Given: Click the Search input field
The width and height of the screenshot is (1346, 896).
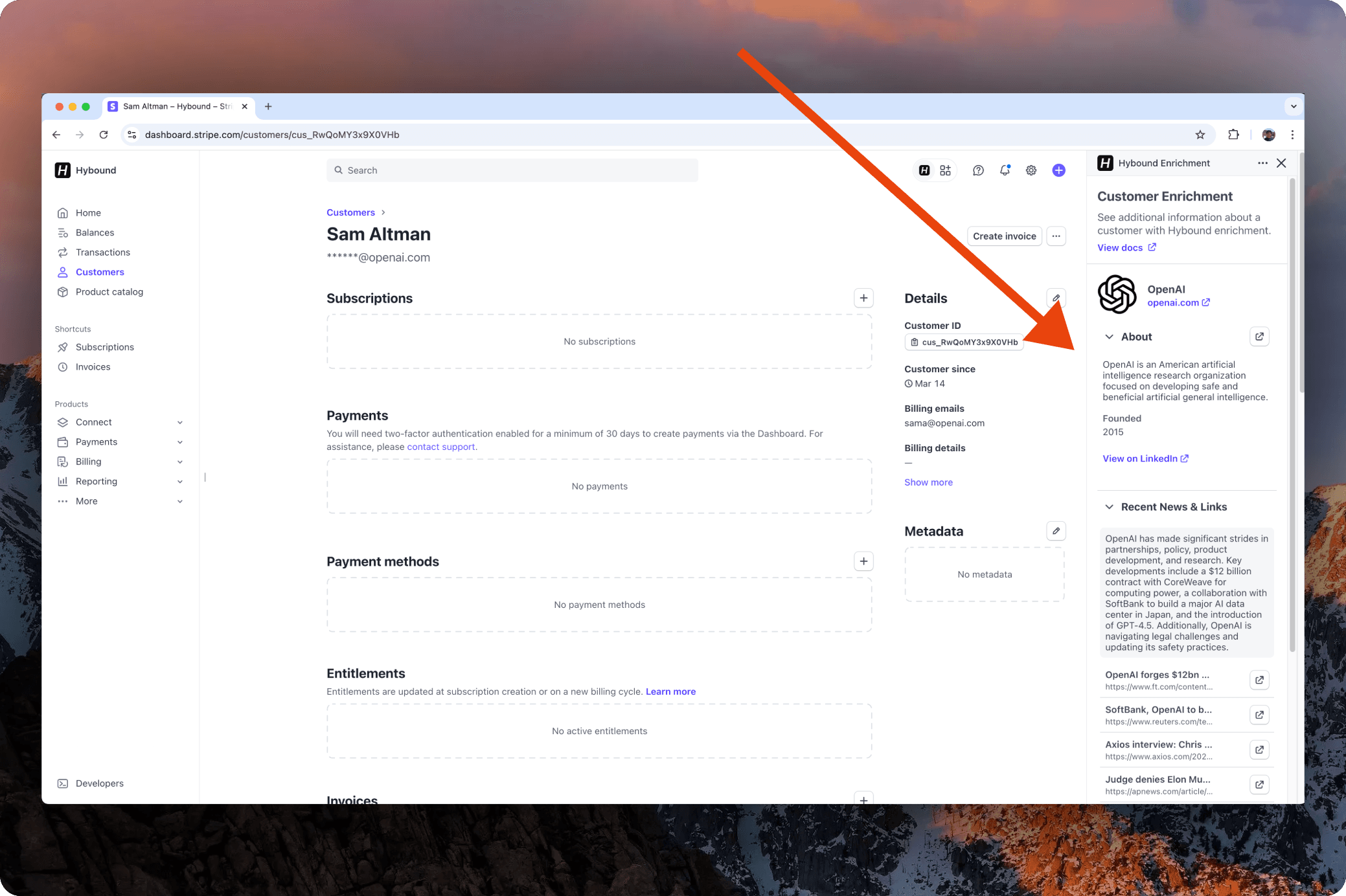Looking at the screenshot, I should coord(512,170).
